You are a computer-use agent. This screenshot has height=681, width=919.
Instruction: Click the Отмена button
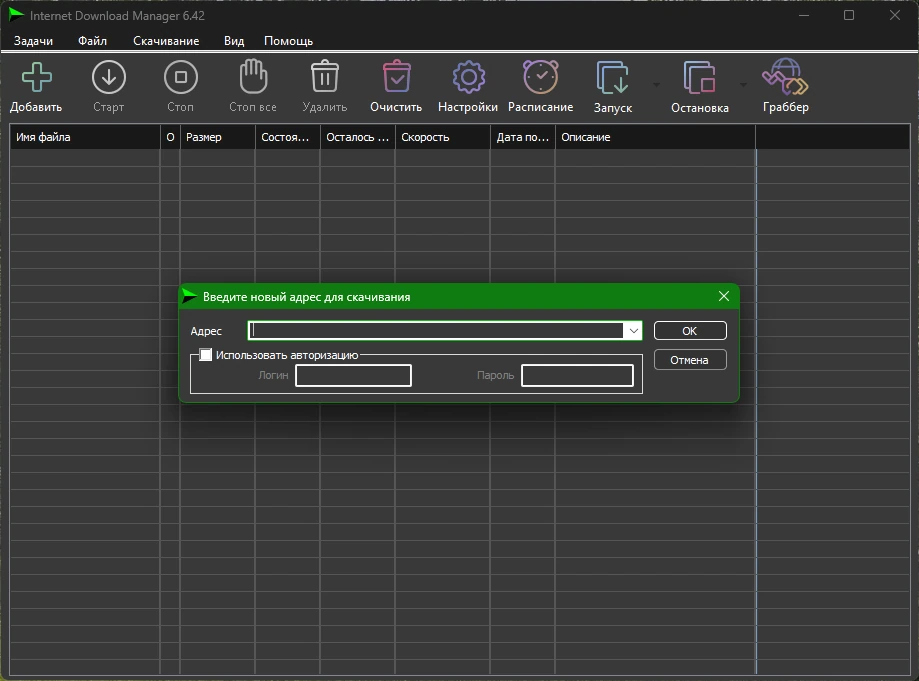(x=690, y=360)
